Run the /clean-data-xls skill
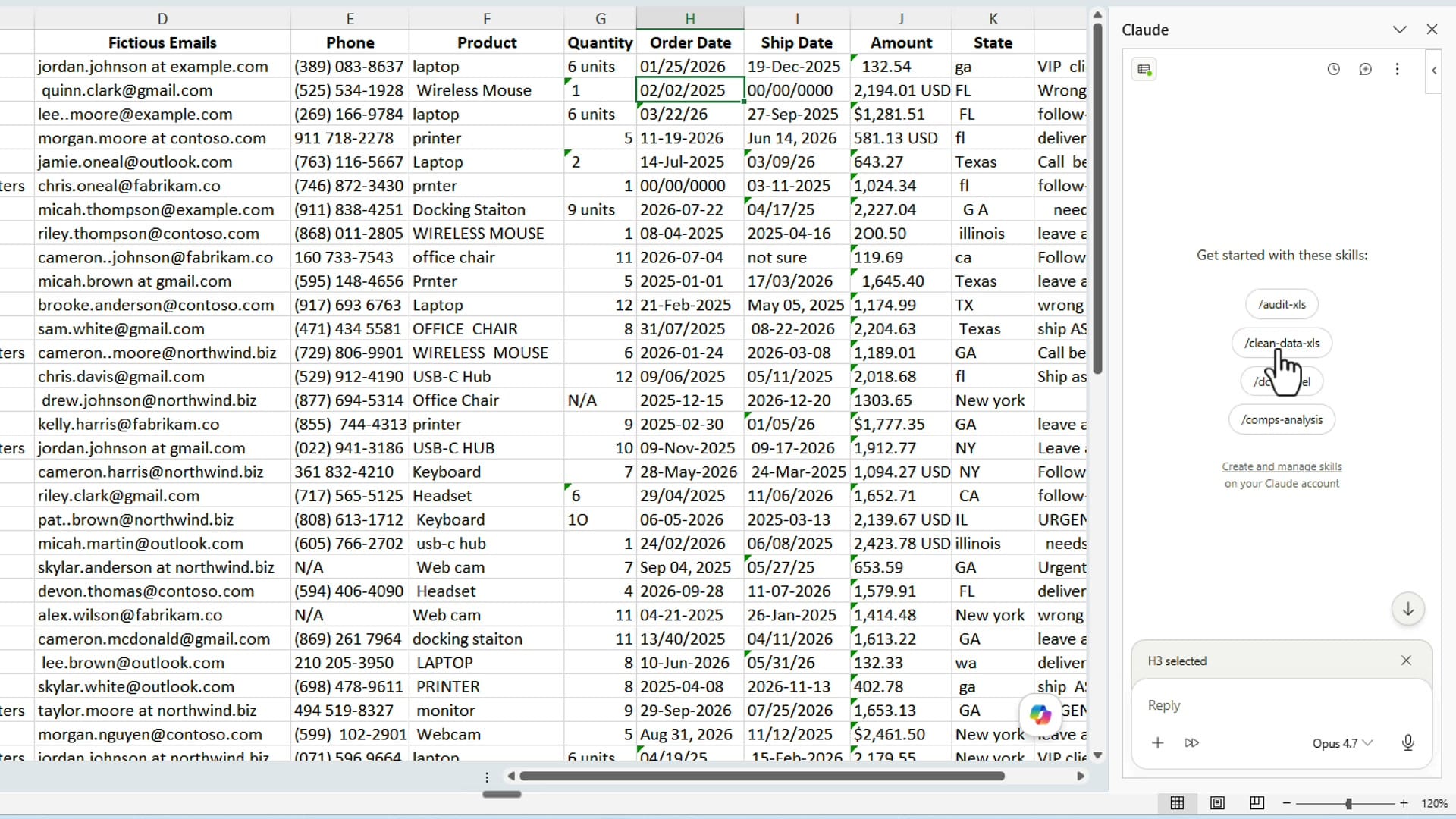Viewport: 1456px width, 819px height. pos(1282,343)
